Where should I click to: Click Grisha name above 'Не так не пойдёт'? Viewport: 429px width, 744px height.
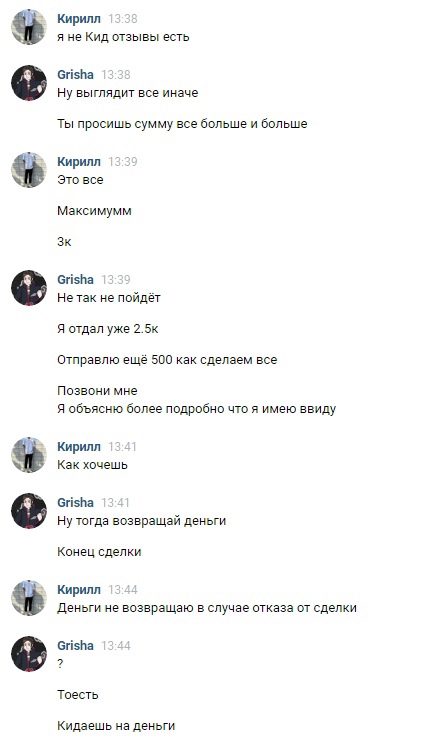tap(75, 280)
